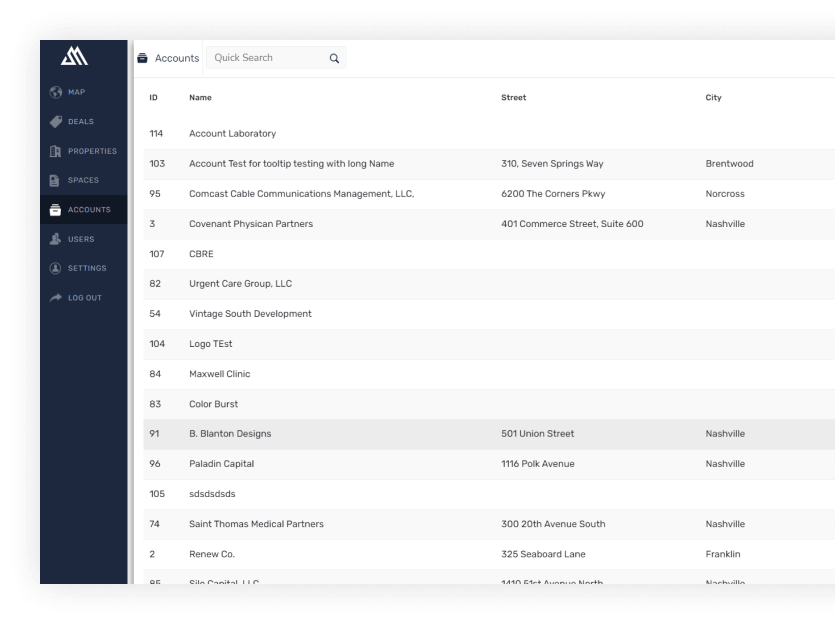Click the magnifier icon in Quick Search
Viewport: 835px width, 624px height.
(334, 58)
